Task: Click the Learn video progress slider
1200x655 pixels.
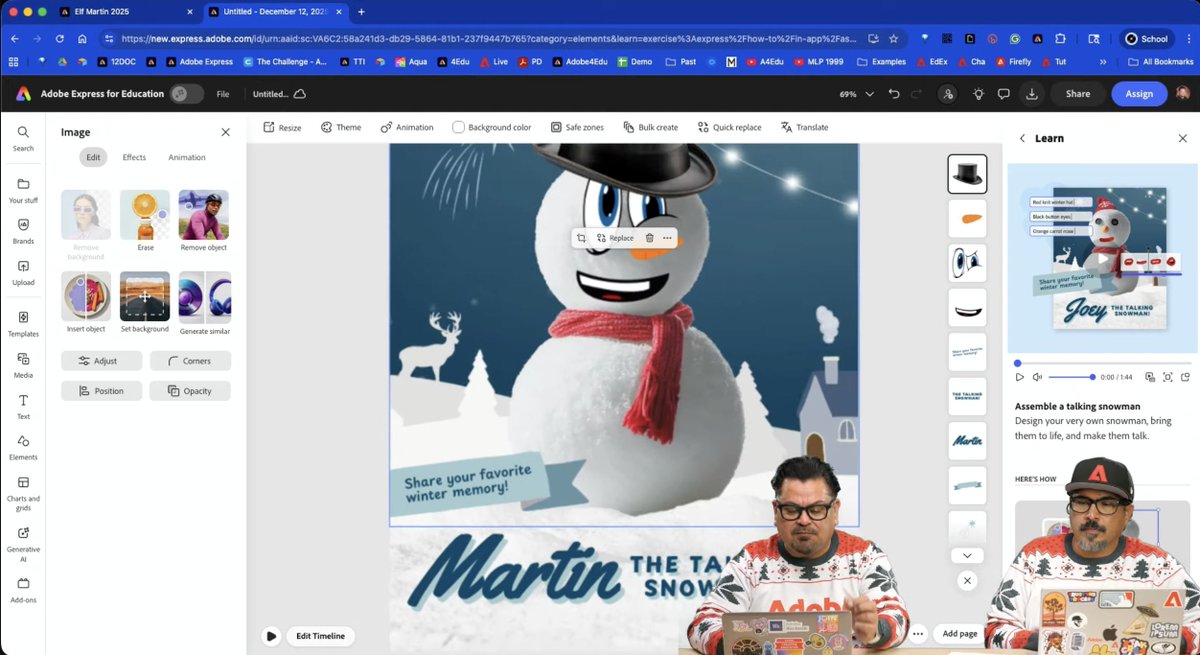Action: pyautogui.click(x=1103, y=363)
